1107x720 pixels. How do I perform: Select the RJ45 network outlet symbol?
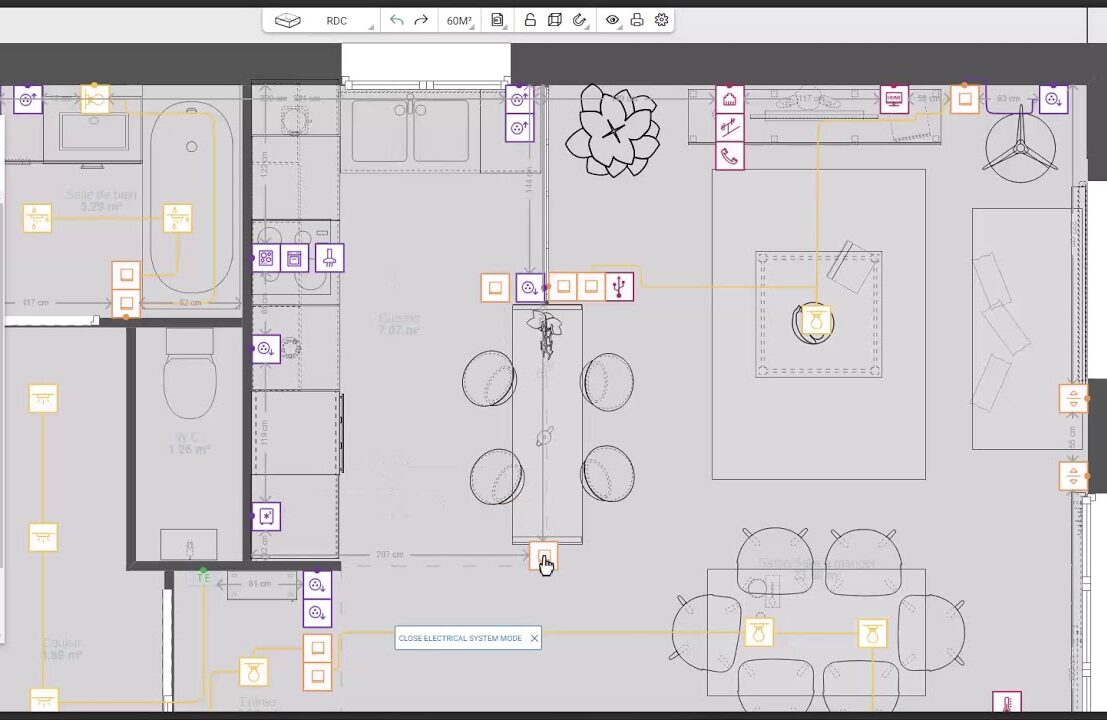pos(729,99)
